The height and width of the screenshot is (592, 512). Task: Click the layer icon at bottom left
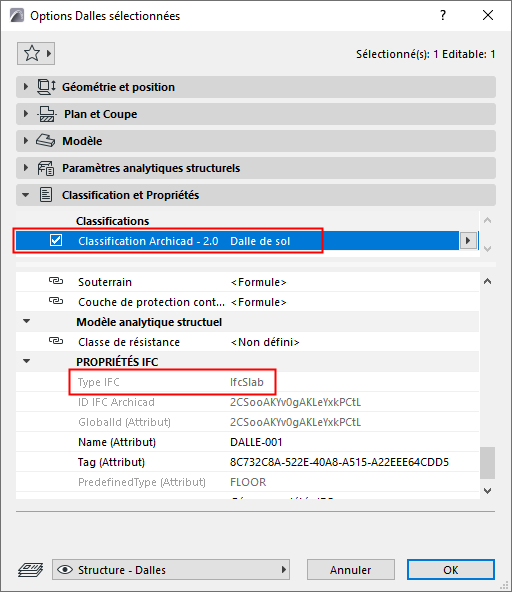(31, 570)
